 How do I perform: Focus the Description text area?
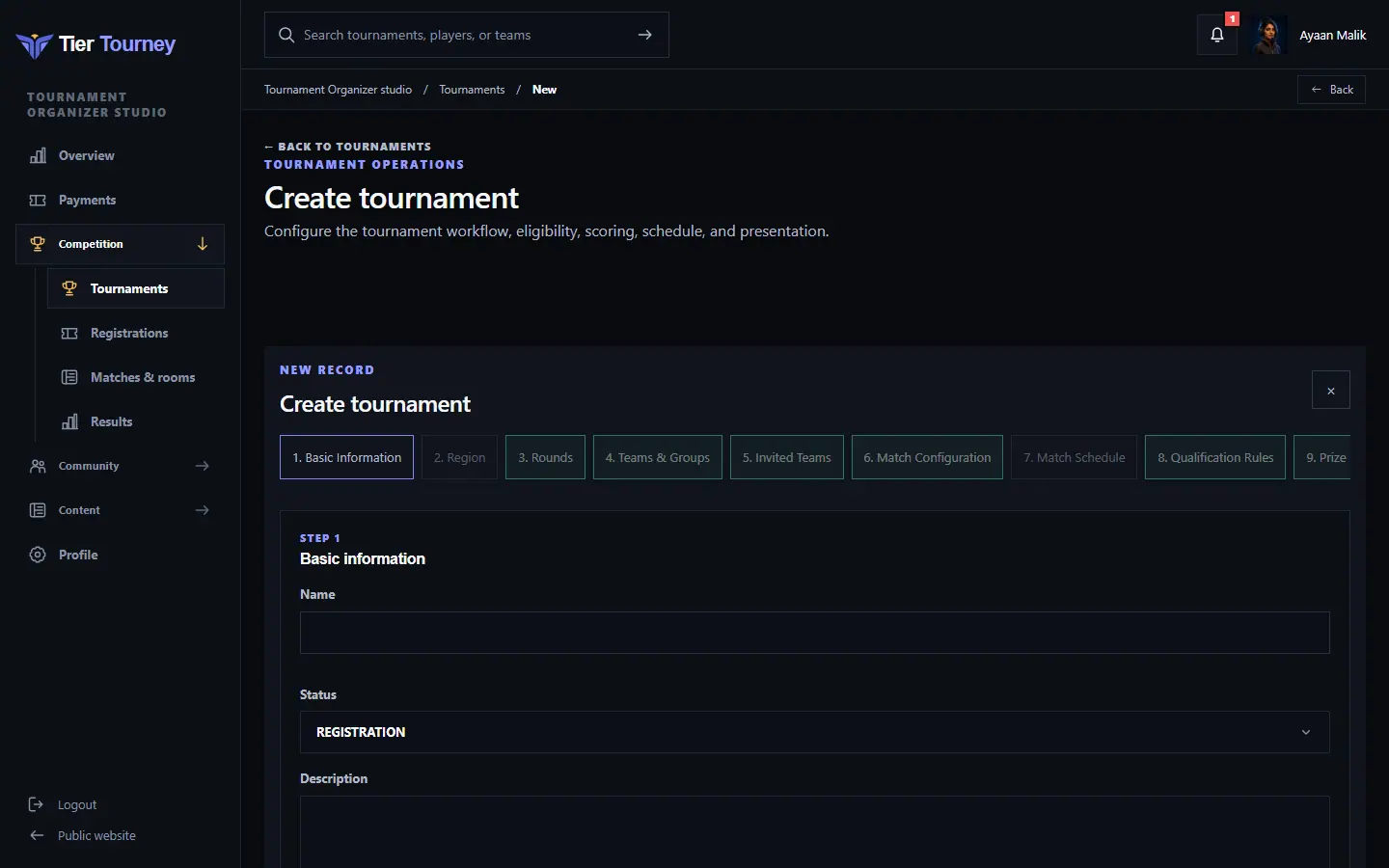(814, 831)
